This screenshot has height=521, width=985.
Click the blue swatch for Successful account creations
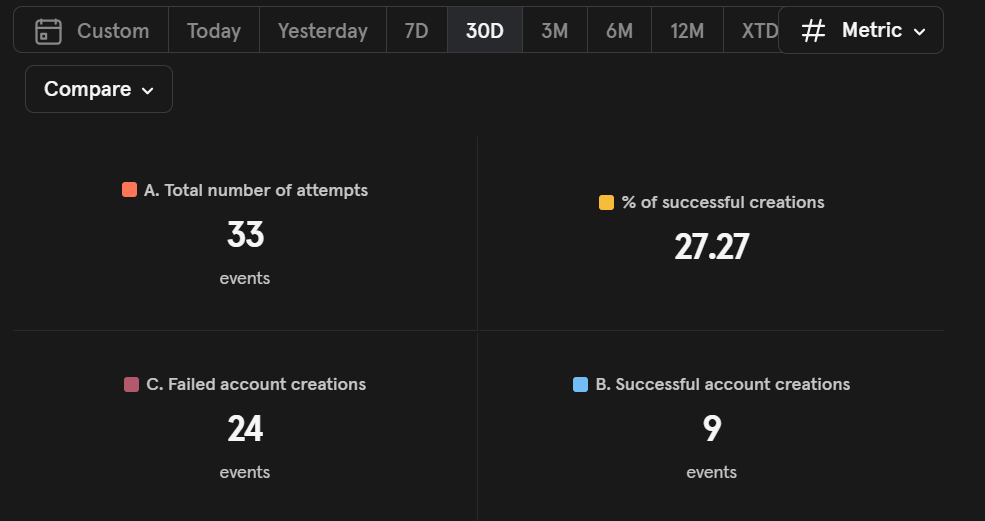click(x=580, y=385)
